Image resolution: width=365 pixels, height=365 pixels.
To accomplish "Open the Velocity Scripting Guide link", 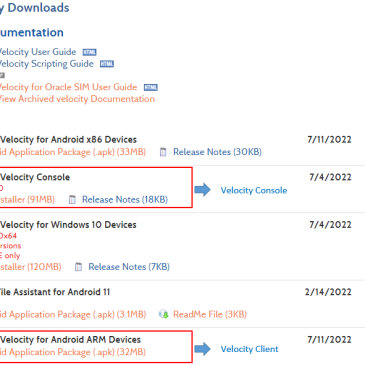I will point(47,64).
